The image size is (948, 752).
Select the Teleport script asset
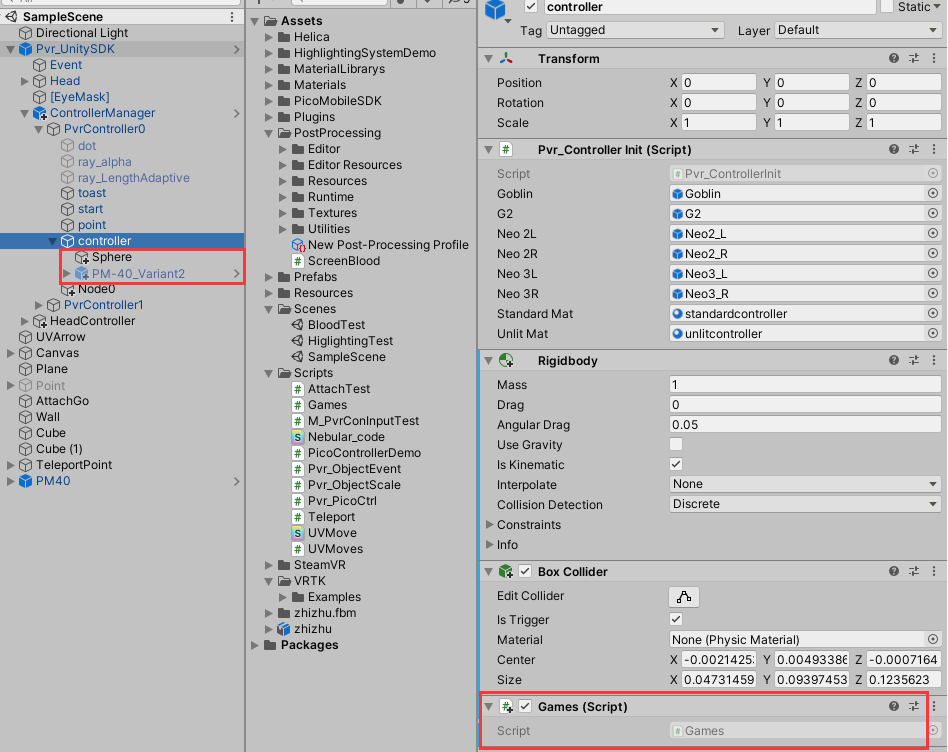click(x=331, y=517)
